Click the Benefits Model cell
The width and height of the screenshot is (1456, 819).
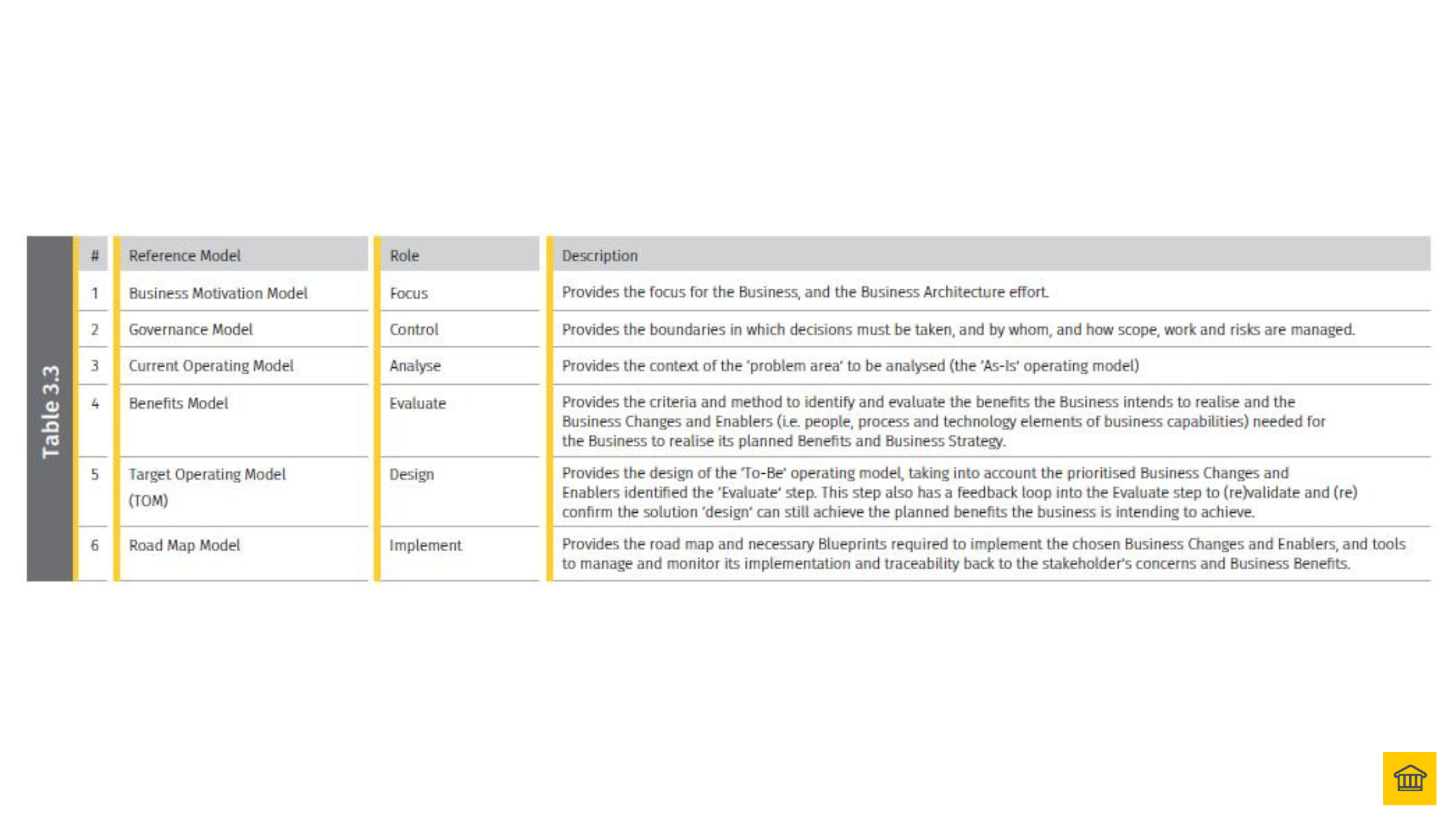pyautogui.click(x=178, y=404)
